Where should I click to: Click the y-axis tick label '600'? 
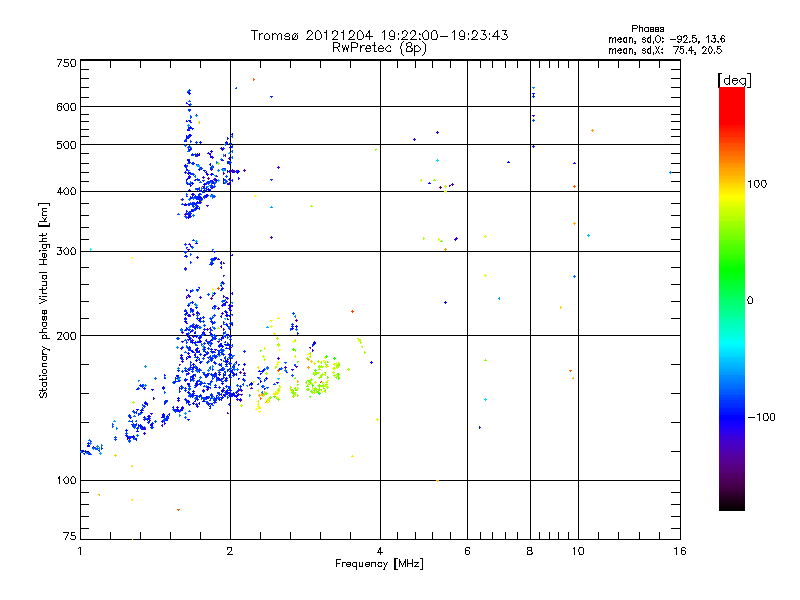(x=66, y=107)
